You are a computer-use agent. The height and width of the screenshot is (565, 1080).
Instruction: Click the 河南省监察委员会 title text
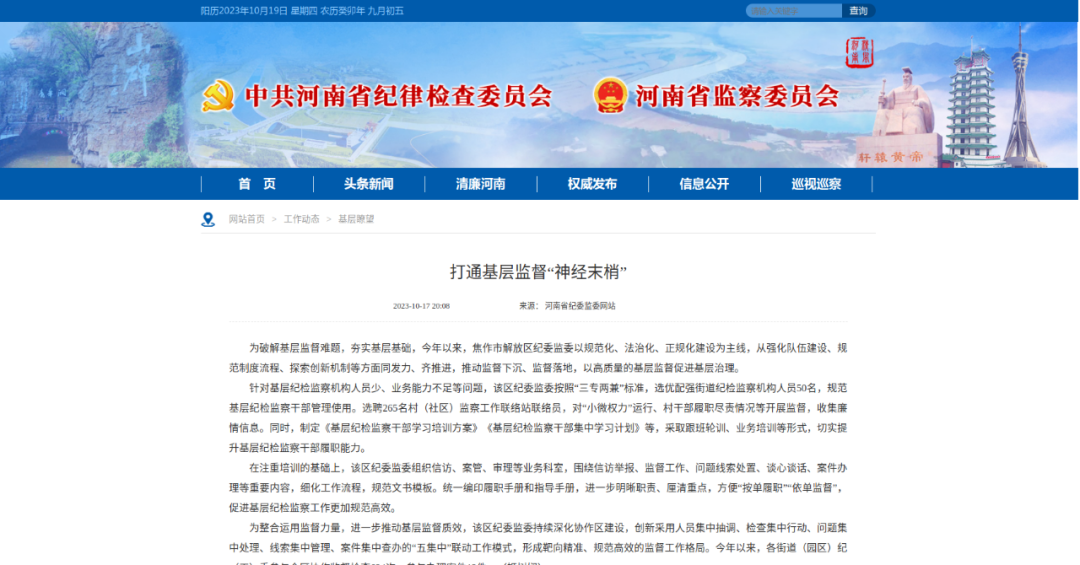point(737,96)
